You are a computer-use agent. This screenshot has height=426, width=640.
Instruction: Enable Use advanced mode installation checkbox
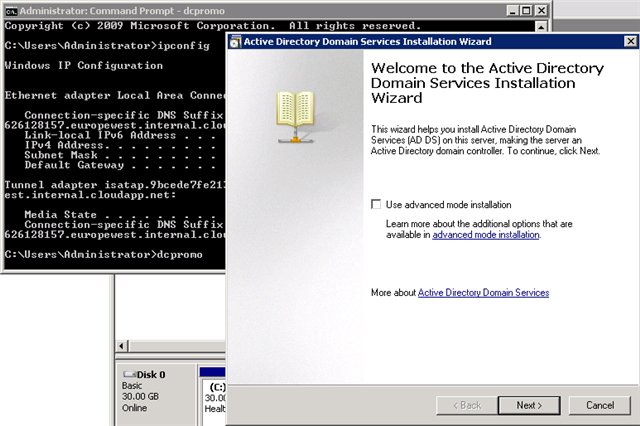click(x=376, y=204)
